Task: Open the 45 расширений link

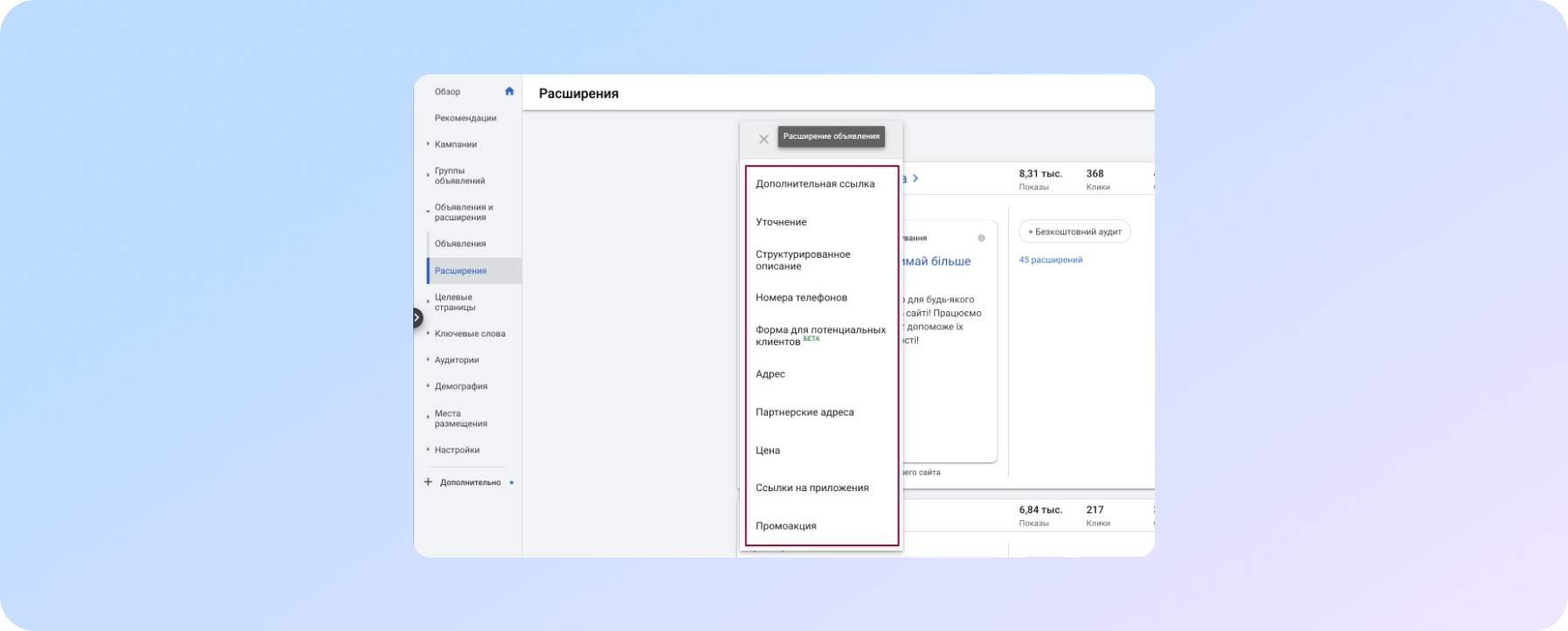Action: (x=1051, y=260)
